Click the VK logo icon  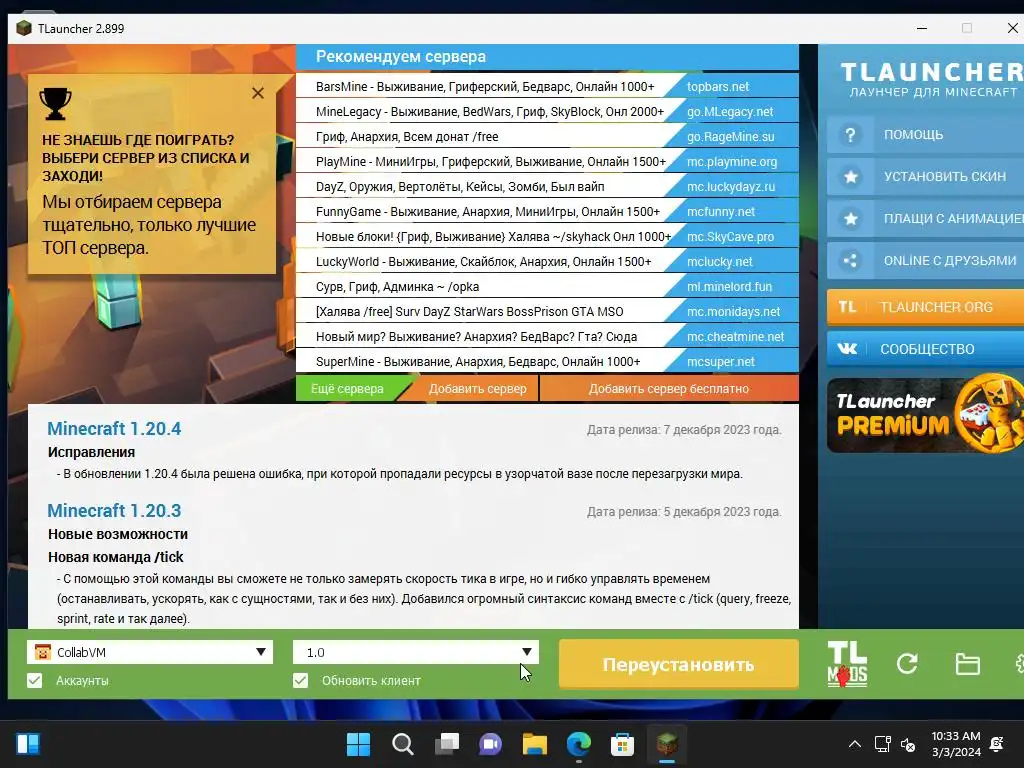click(847, 349)
